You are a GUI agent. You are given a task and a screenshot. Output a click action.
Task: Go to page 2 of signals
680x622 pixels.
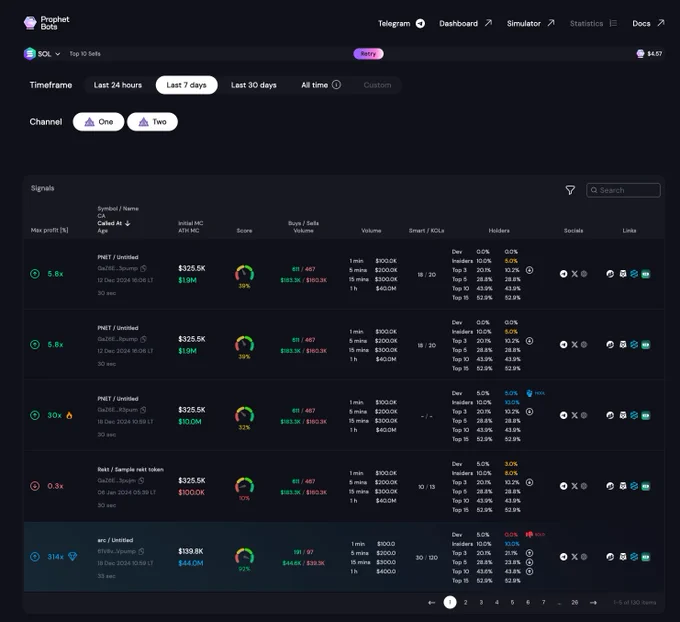tap(465, 602)
